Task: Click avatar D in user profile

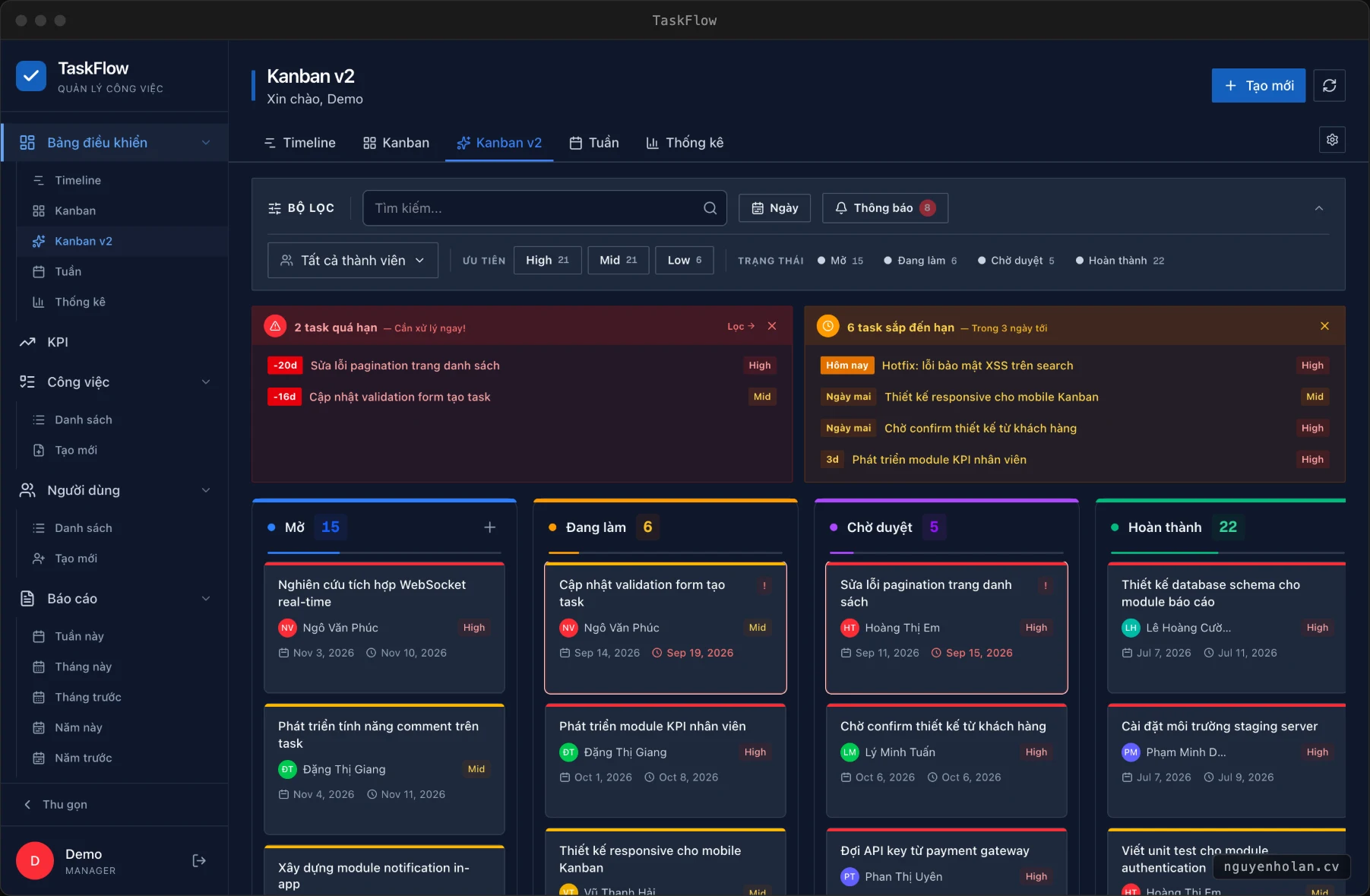Action: click(x=35, y=861)
